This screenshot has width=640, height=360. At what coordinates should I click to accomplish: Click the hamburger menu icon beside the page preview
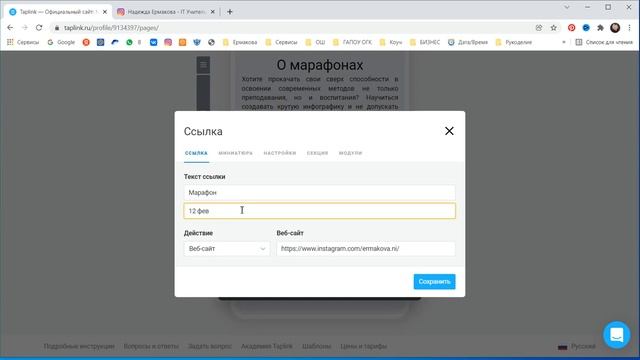[x=203, y=65]
